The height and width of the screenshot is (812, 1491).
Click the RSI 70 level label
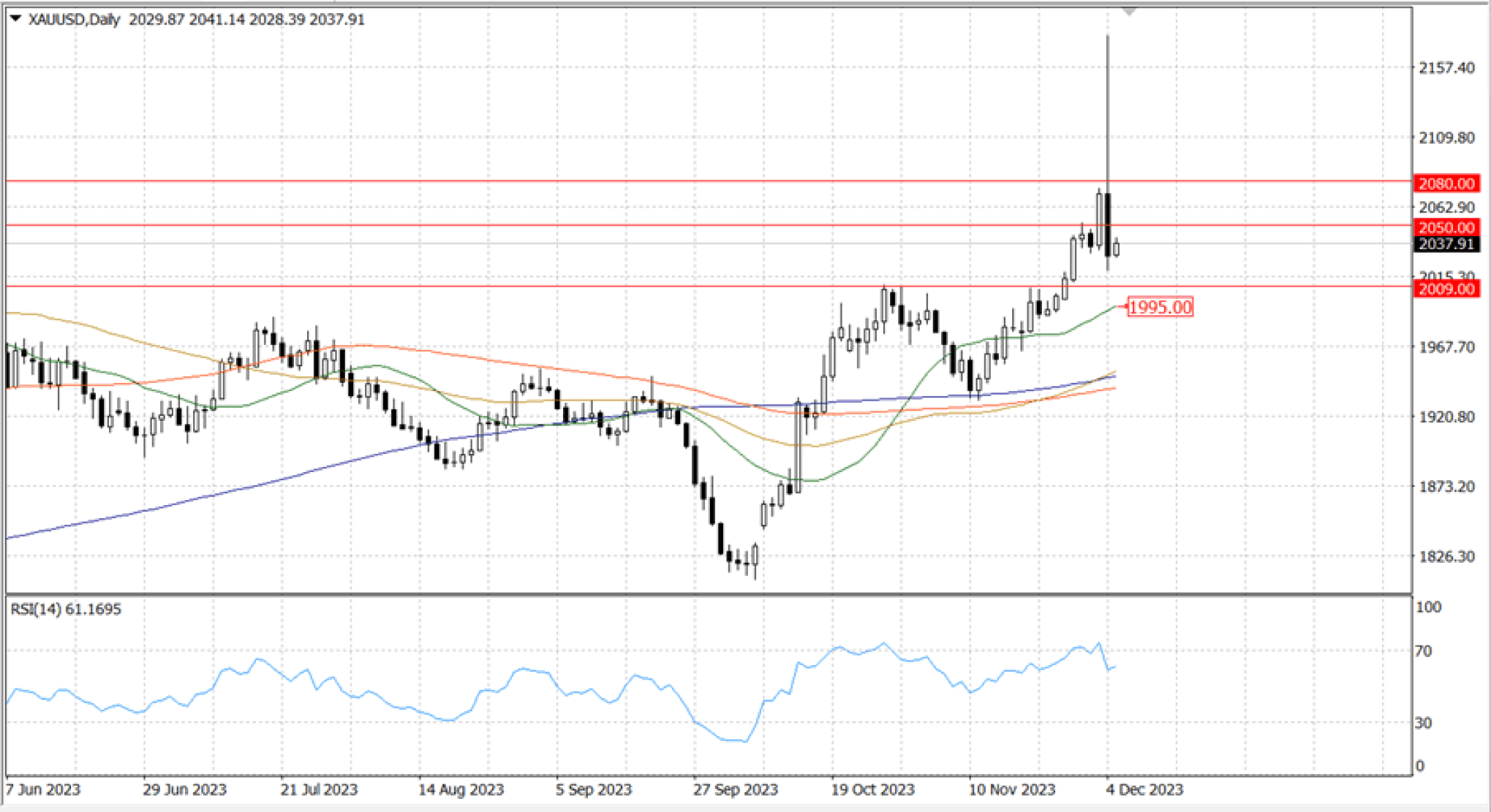pyautogui.click(x=1423, y=650)
